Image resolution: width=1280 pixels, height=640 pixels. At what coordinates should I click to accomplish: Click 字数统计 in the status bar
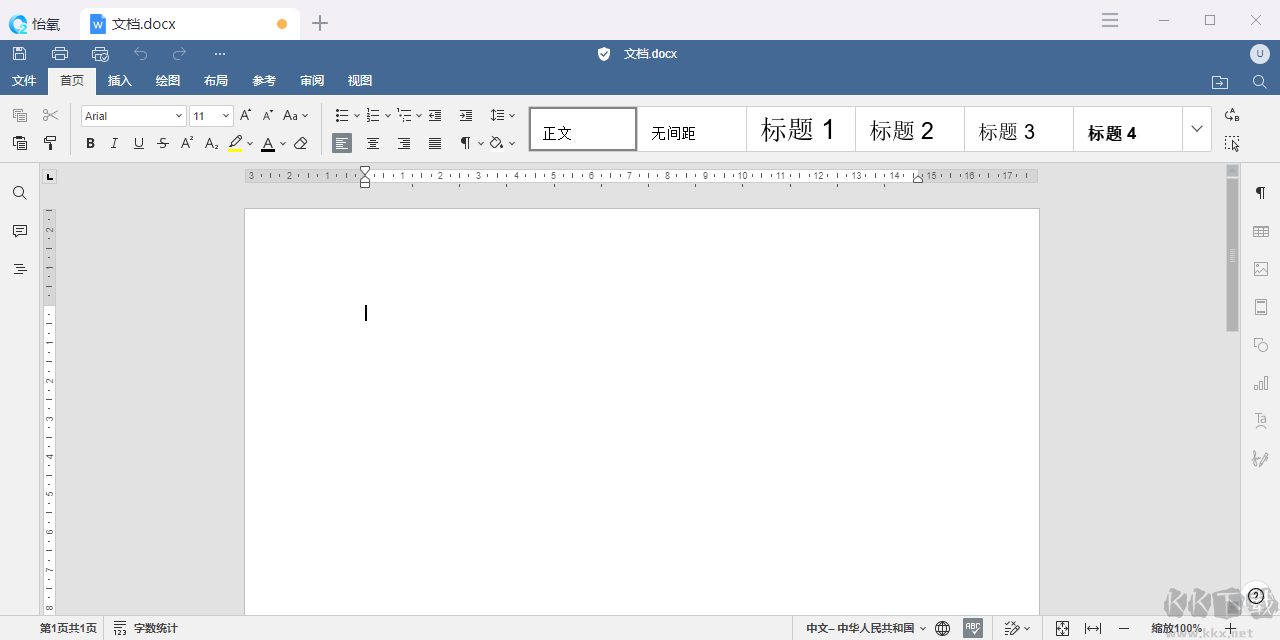click(146, 628)
